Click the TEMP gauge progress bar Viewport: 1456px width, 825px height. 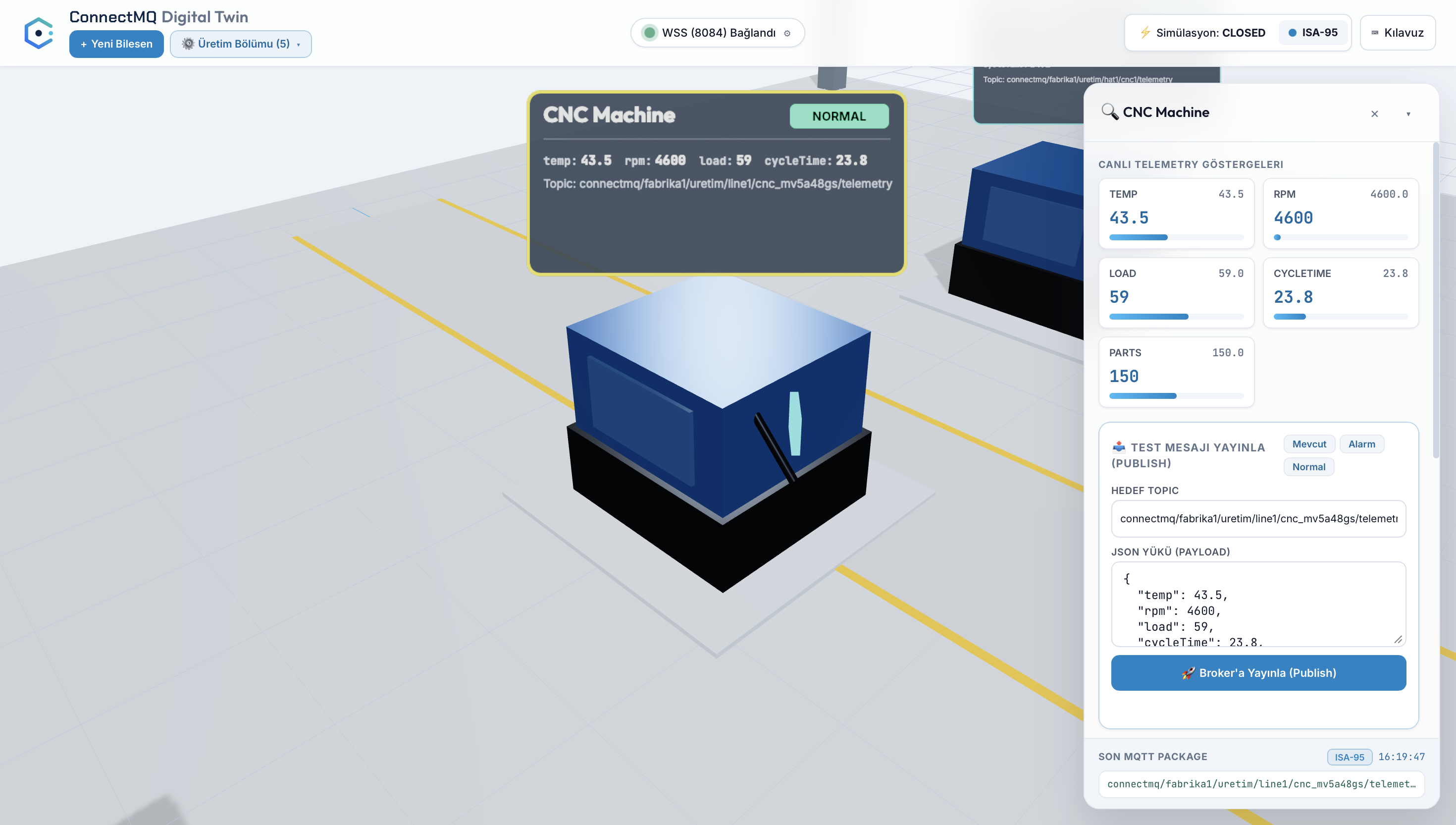pyautogui.click(x=1176, y=237)
